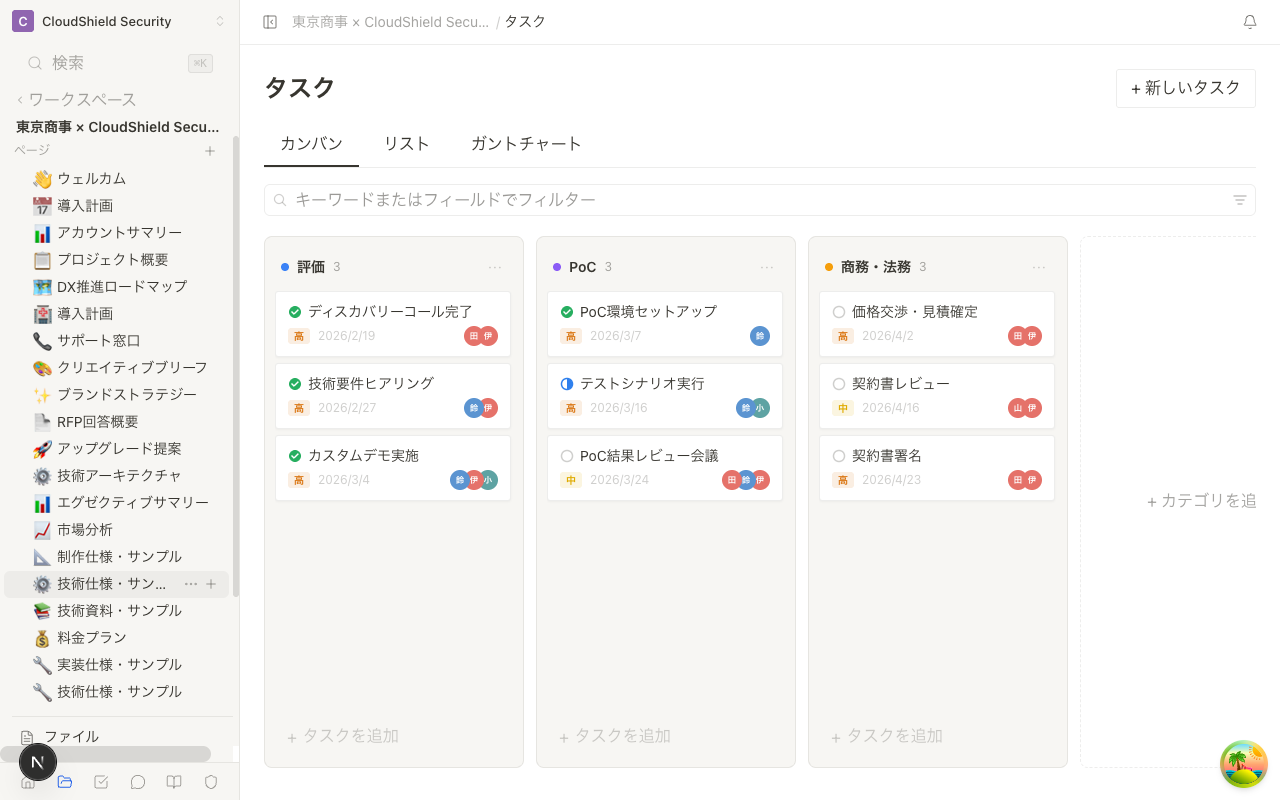Create a task with the 新しいタスク button
Viewport: 1280px width, 800px height.
point(1185,88)
